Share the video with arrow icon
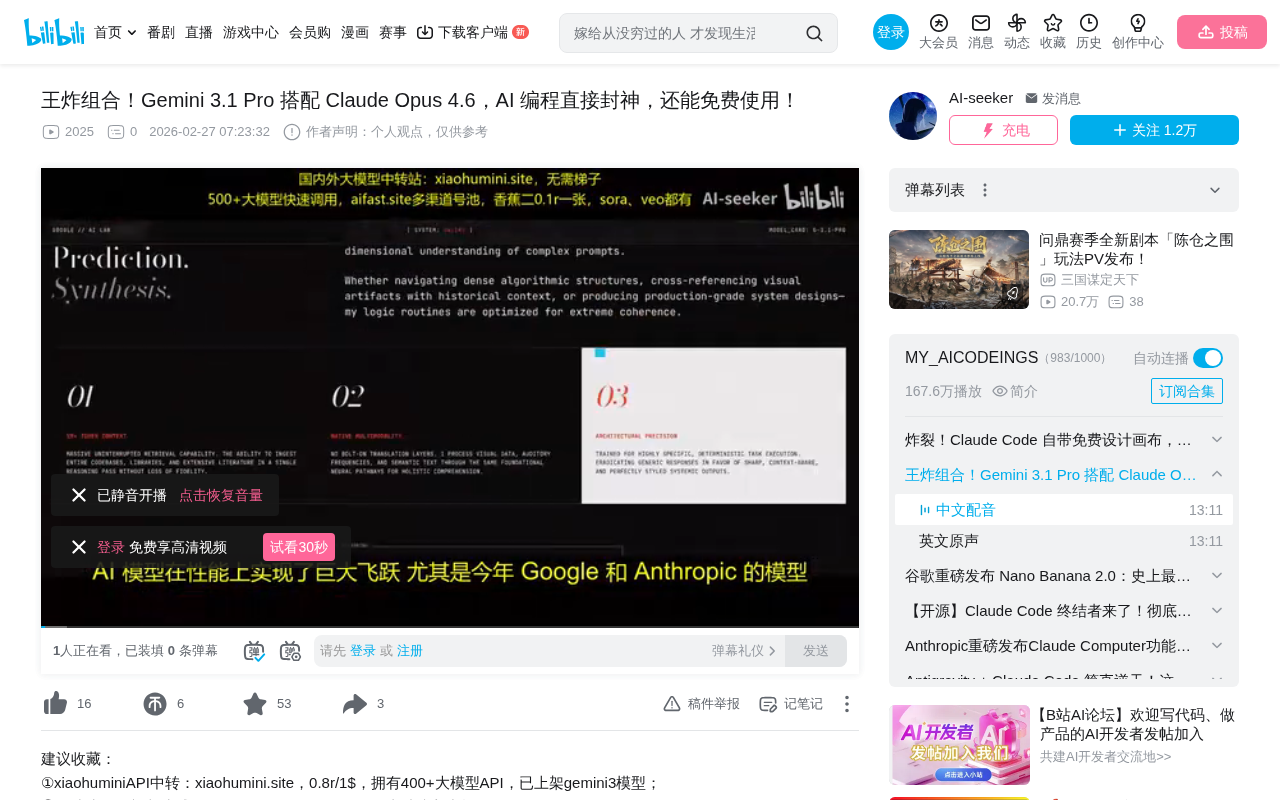Viewport: 1280px width, 800px height. tap(355, 704)
